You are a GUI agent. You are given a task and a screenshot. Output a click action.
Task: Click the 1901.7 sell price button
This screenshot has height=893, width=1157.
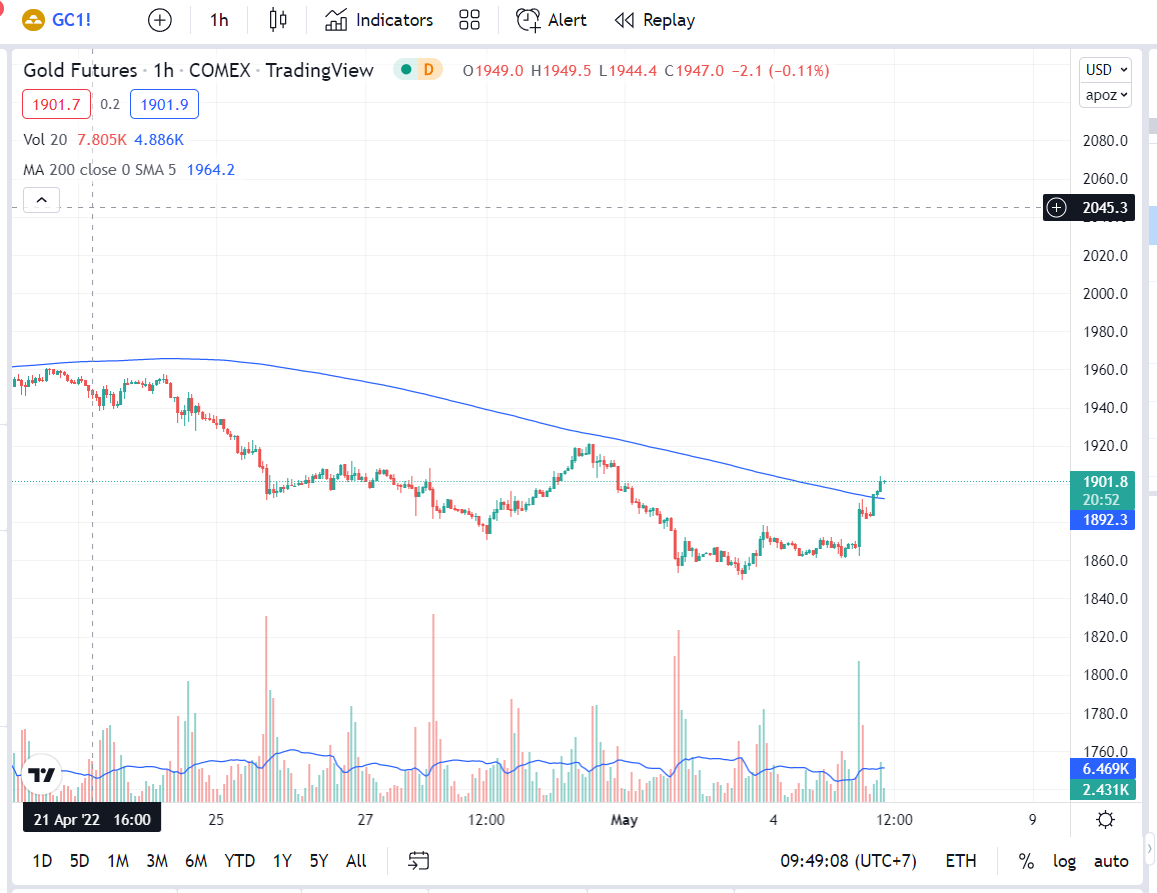56,104
